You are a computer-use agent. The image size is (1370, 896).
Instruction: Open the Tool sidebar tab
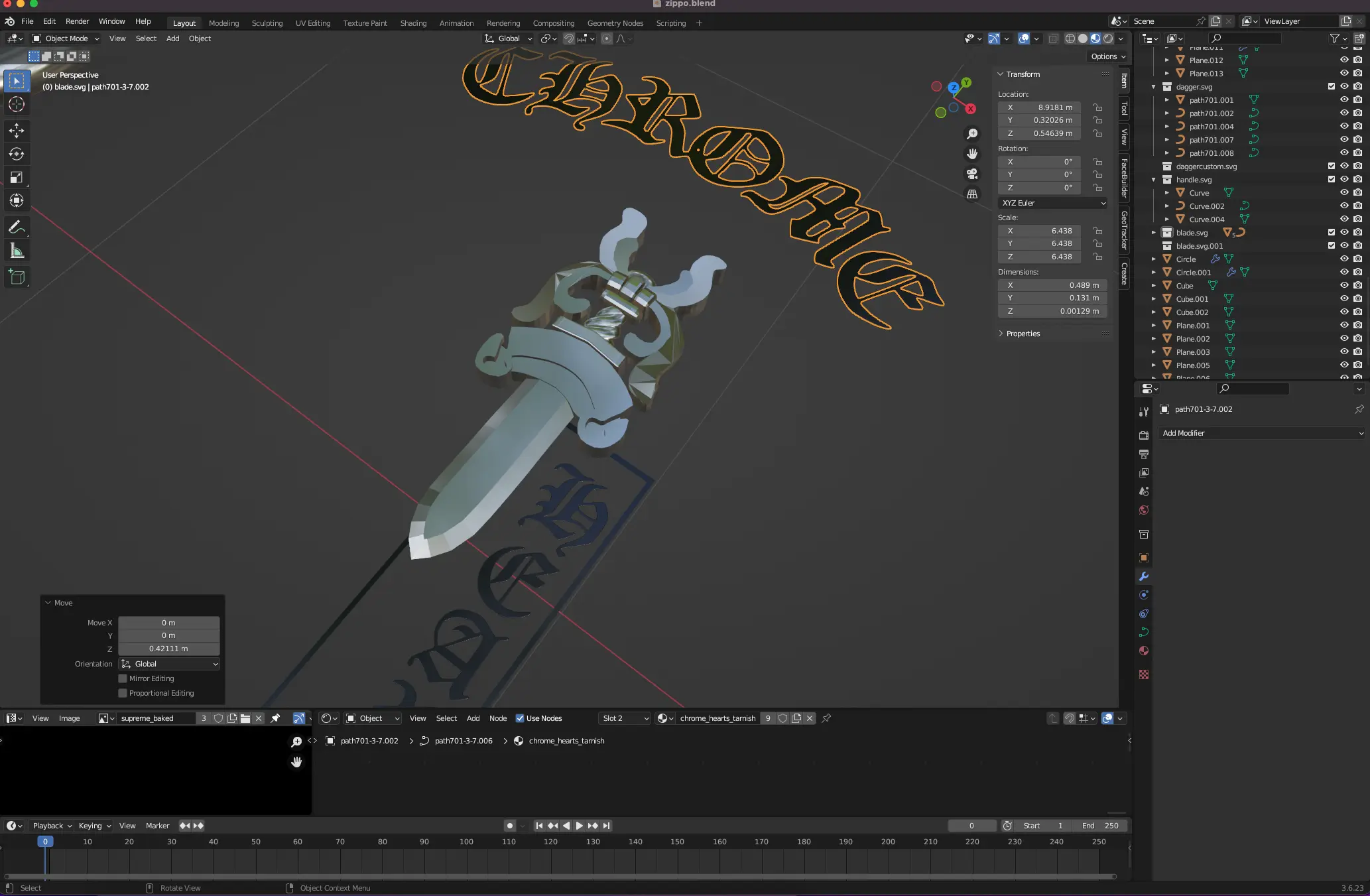[x=1125, y=108]
